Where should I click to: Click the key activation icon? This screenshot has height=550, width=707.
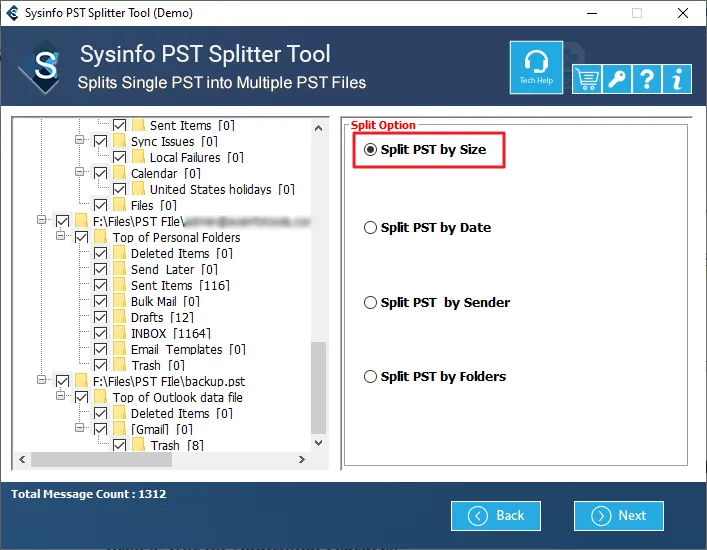616,79
